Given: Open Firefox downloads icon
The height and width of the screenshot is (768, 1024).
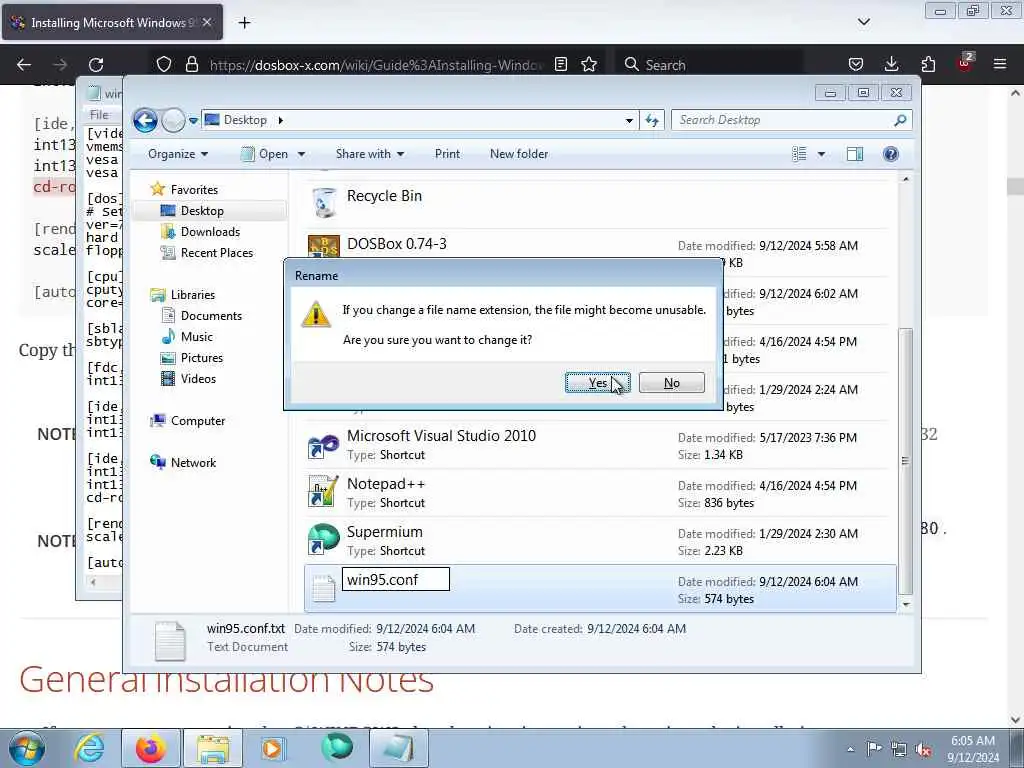Looking at the screenshot, I should coord(891,64).
